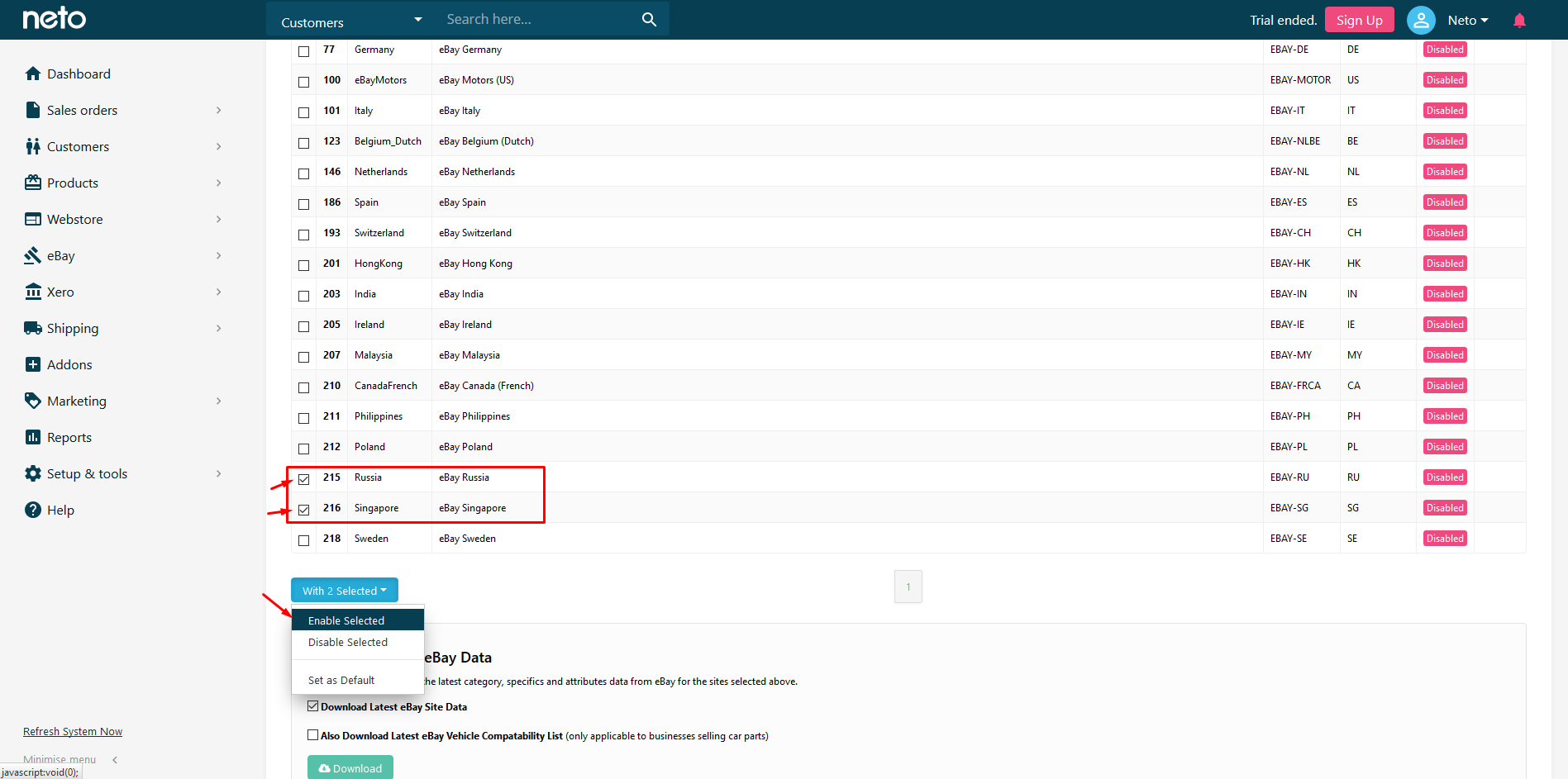The height and width of the screenshot is (779, 1568).
Task: Click the Disabled badge for Sweden
Action: pyautogui.click(x=1445, y=539)
